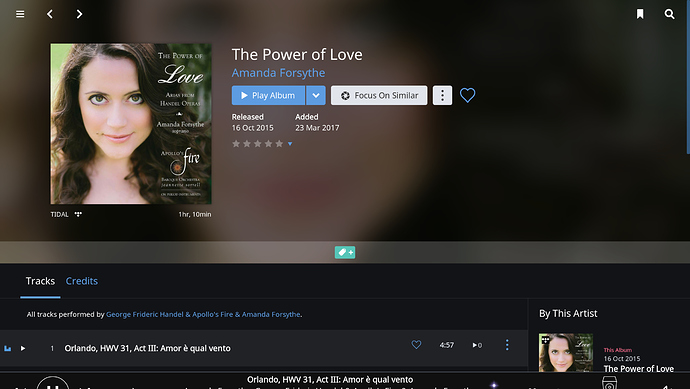Expand the Play Album dropdown arrow
Image resolution: width=690 pixels, height=389 pixels.
click(316, 95)
